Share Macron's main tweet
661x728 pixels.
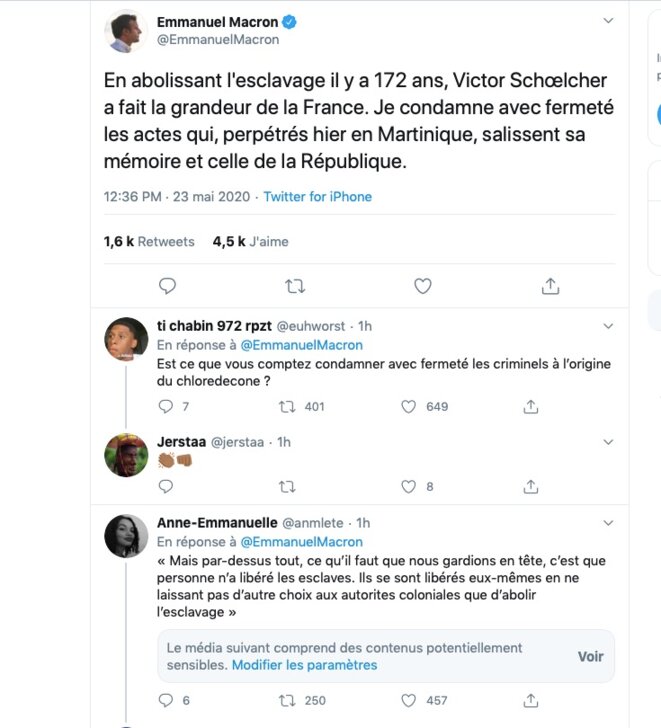[x=550, y=286]
